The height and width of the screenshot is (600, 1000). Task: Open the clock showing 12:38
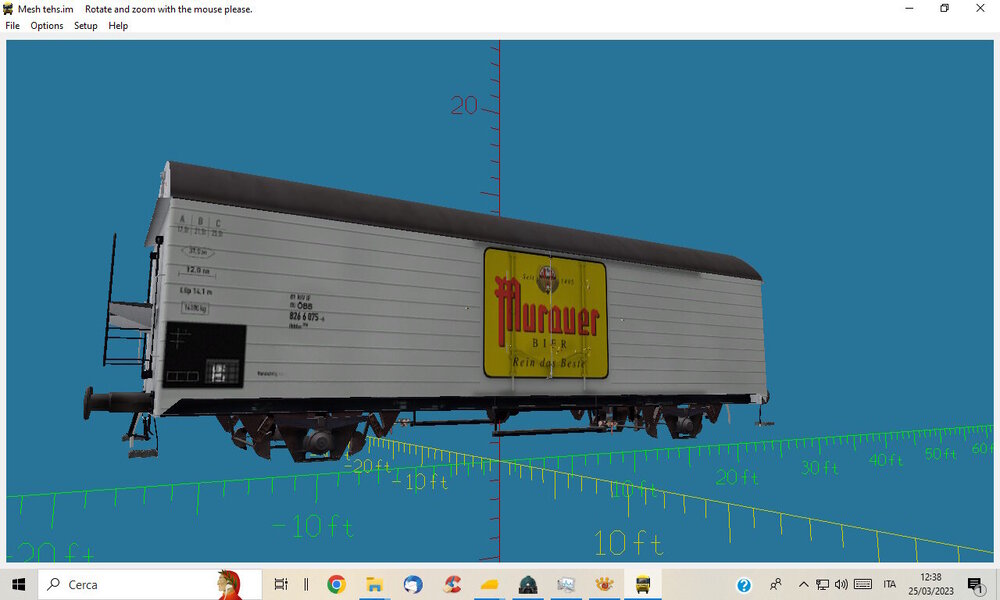pyautogui.click(x=931, y=584)
